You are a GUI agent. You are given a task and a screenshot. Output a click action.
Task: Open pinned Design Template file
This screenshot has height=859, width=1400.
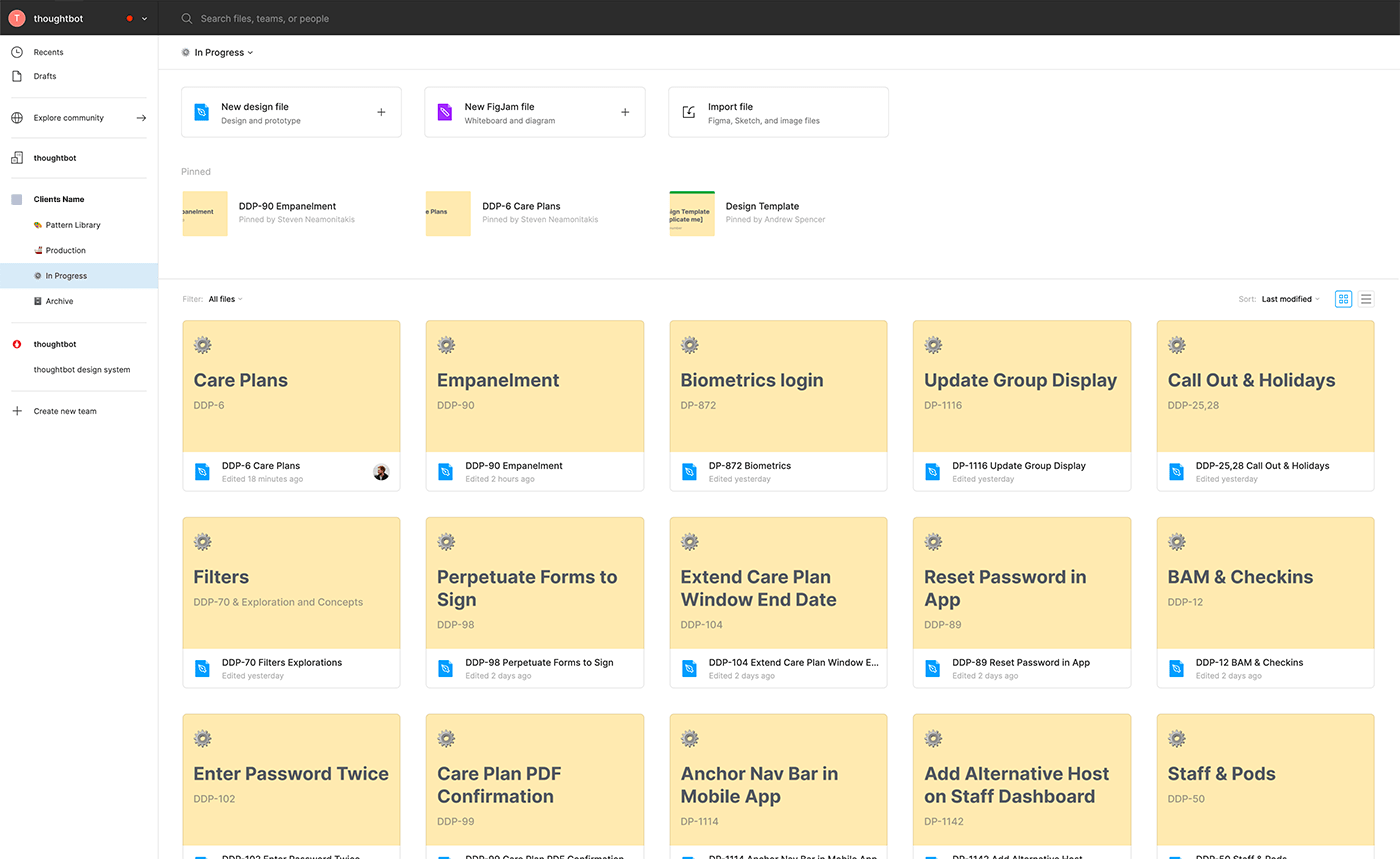click(x=748, y=213)
